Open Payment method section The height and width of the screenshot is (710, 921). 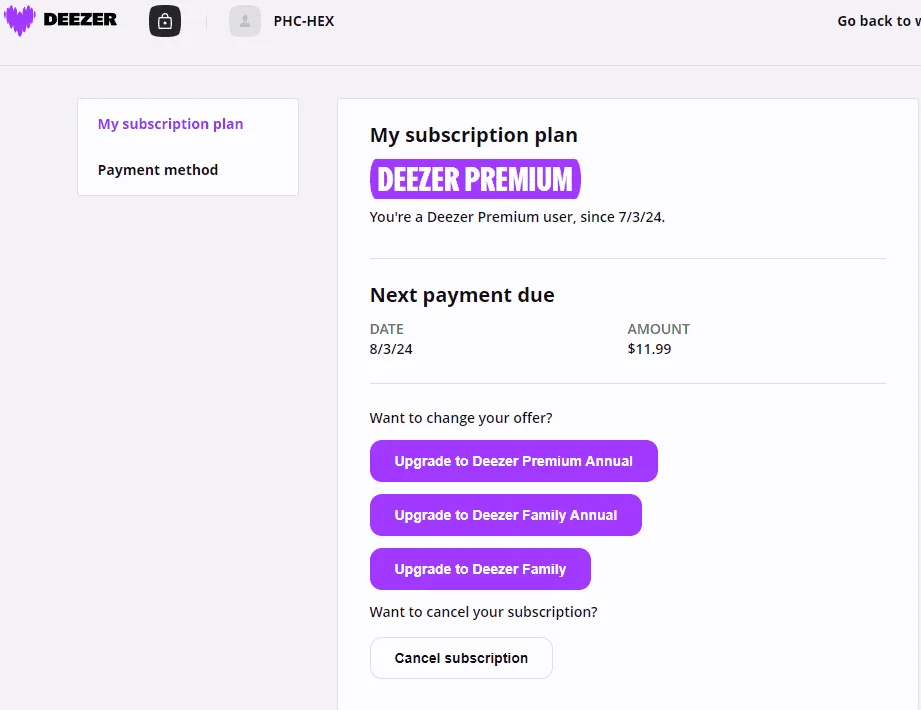click(158, 170)
